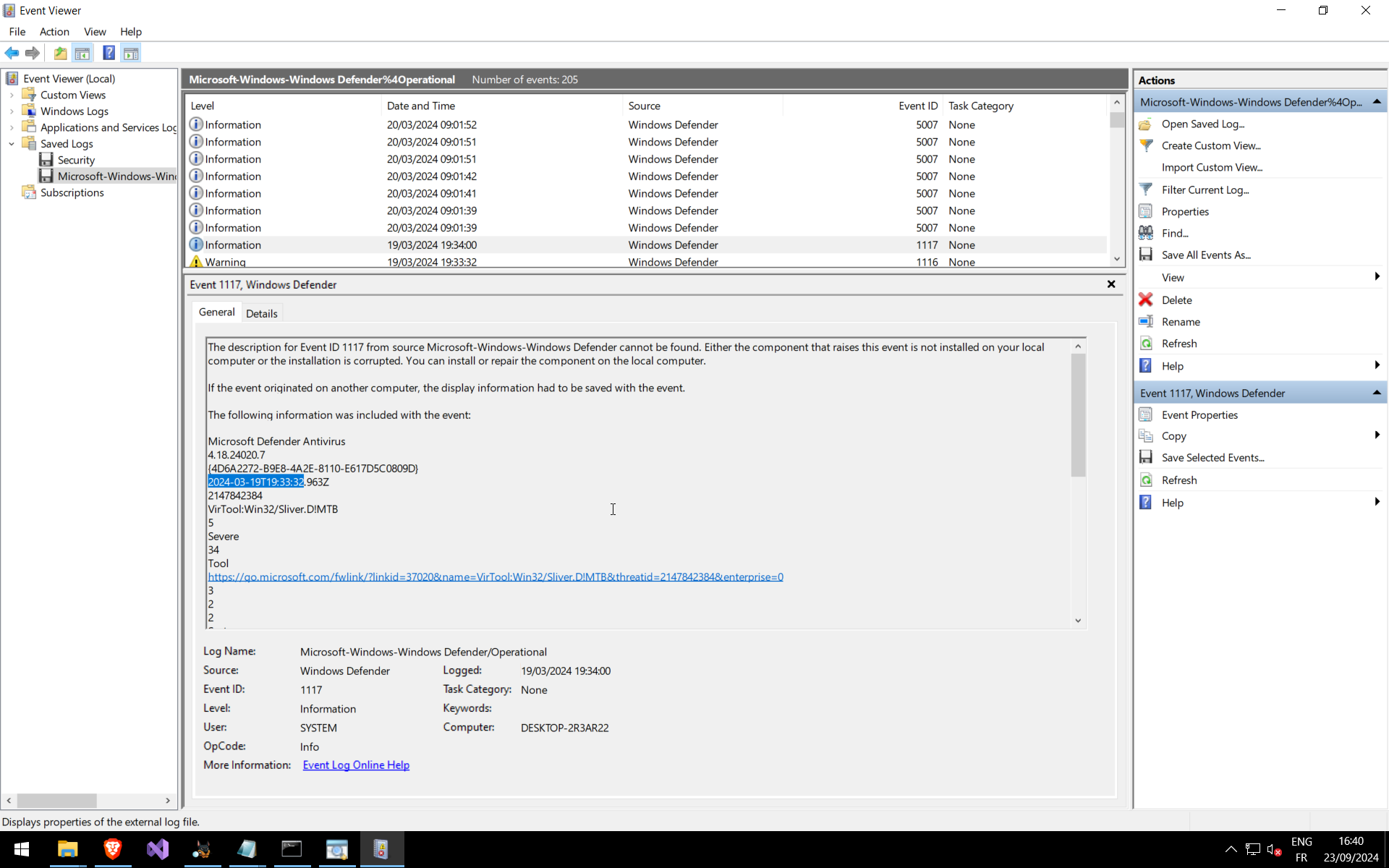Click Import Custom View action

pos(1212,168)
